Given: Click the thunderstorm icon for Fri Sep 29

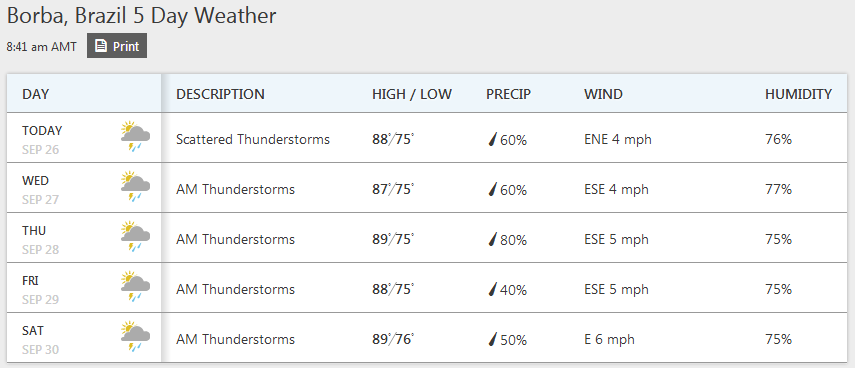Looking at the screenshot, I should (135, 287).
